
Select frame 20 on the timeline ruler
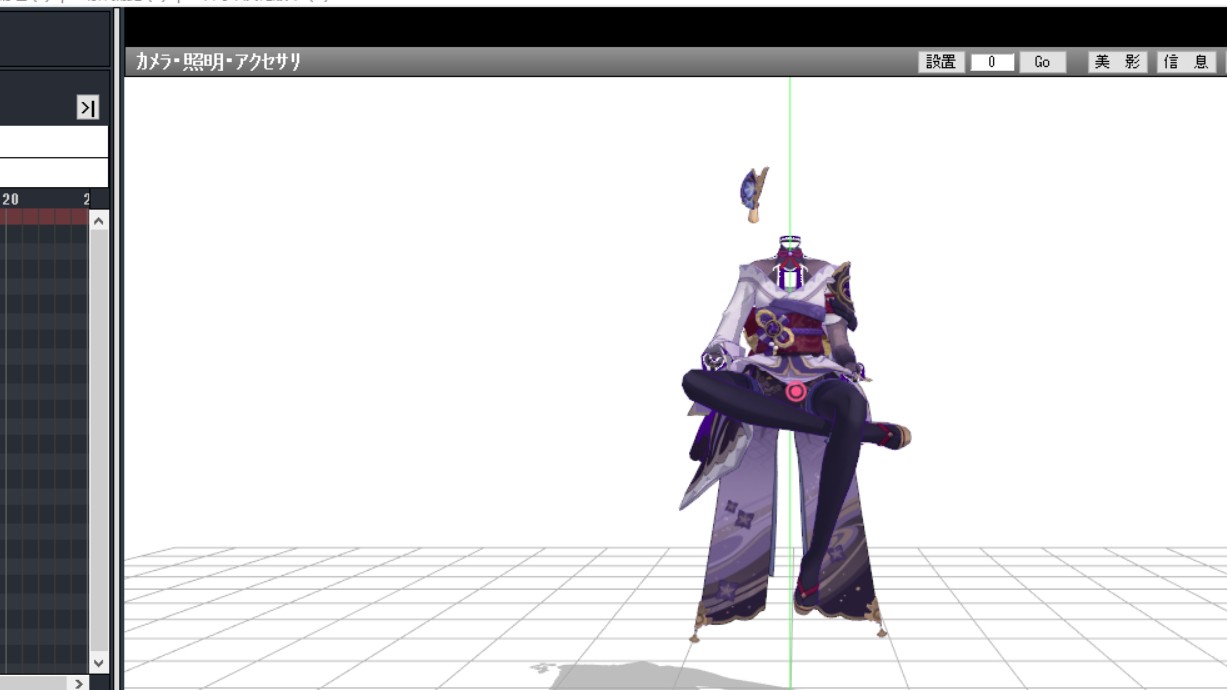(x=10, y=199)
